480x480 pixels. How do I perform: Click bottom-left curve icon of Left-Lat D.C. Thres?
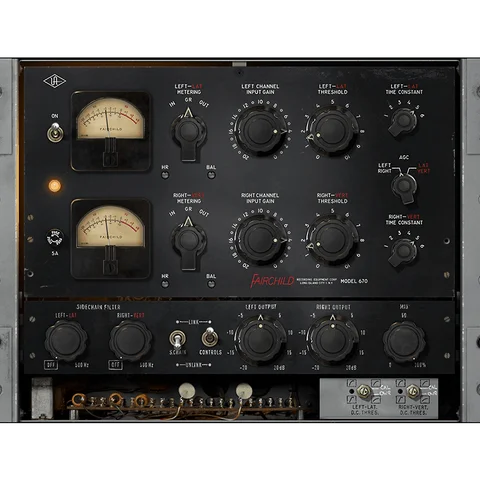tap(351, 399)
